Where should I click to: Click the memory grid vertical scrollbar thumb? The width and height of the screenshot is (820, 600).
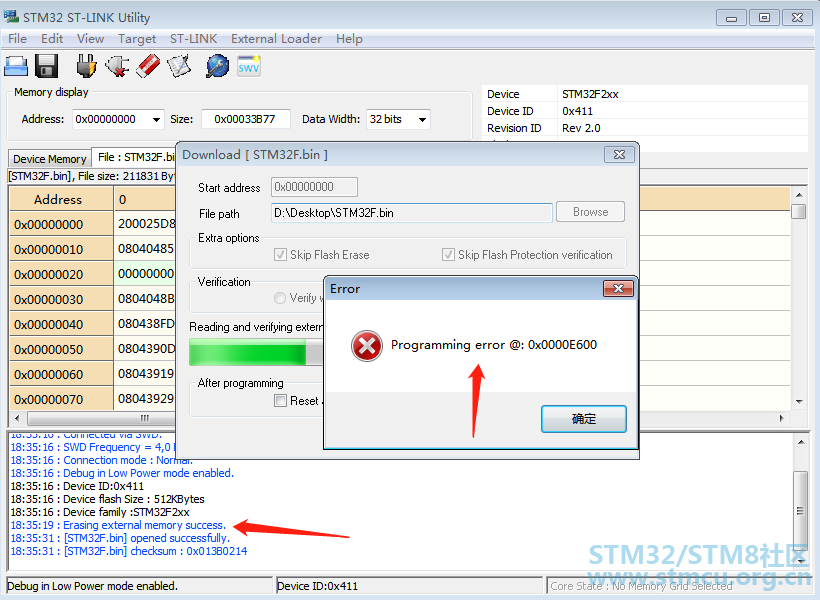tap(799, 211)
